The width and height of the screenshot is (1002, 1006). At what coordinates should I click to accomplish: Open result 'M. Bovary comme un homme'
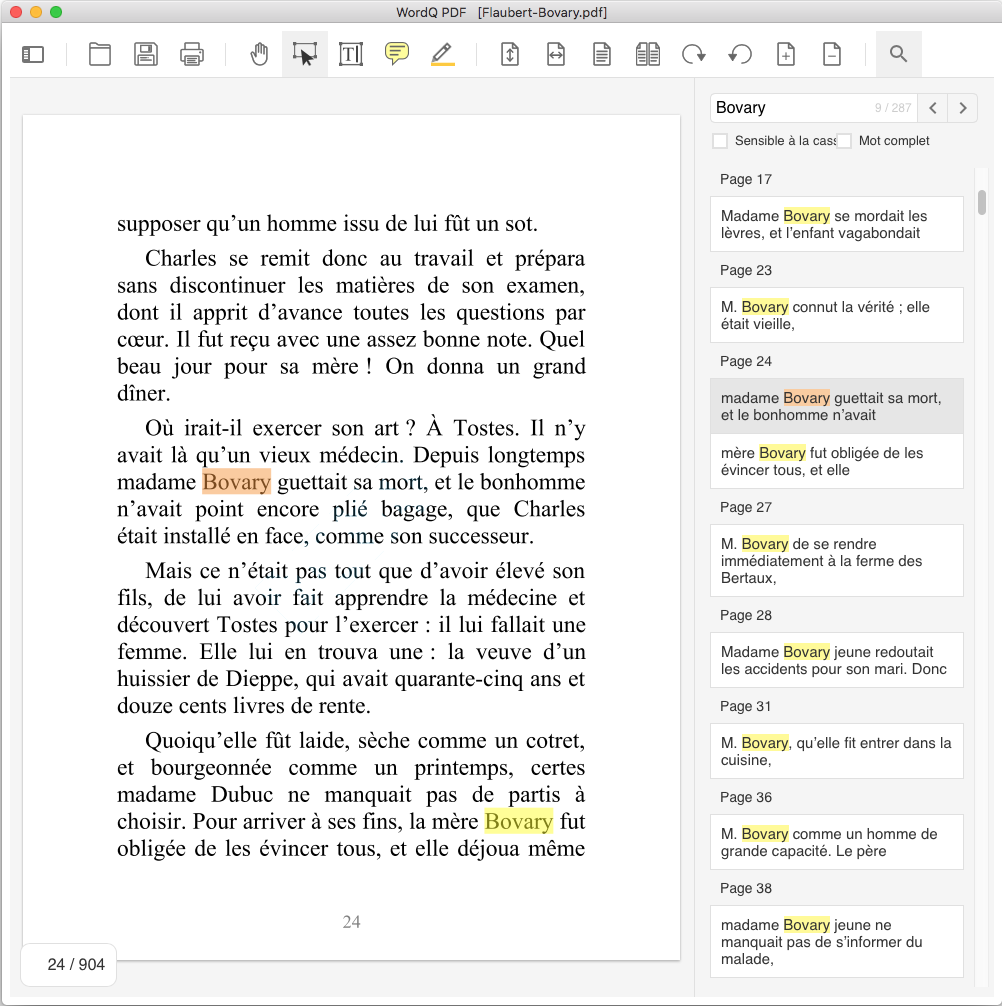click(836, 842)
